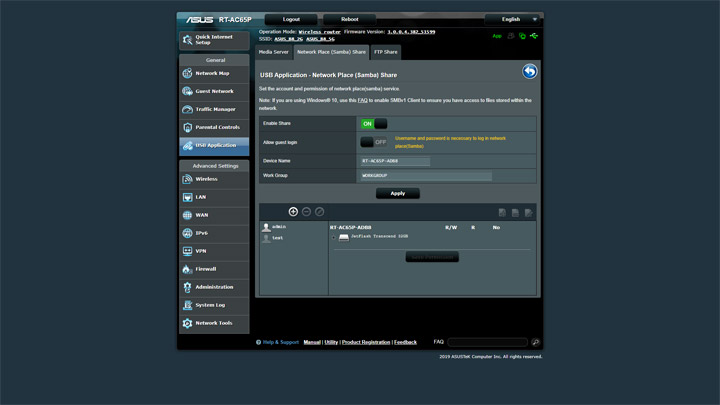
Task: Click the Logout button
Action: pos(291,19)
